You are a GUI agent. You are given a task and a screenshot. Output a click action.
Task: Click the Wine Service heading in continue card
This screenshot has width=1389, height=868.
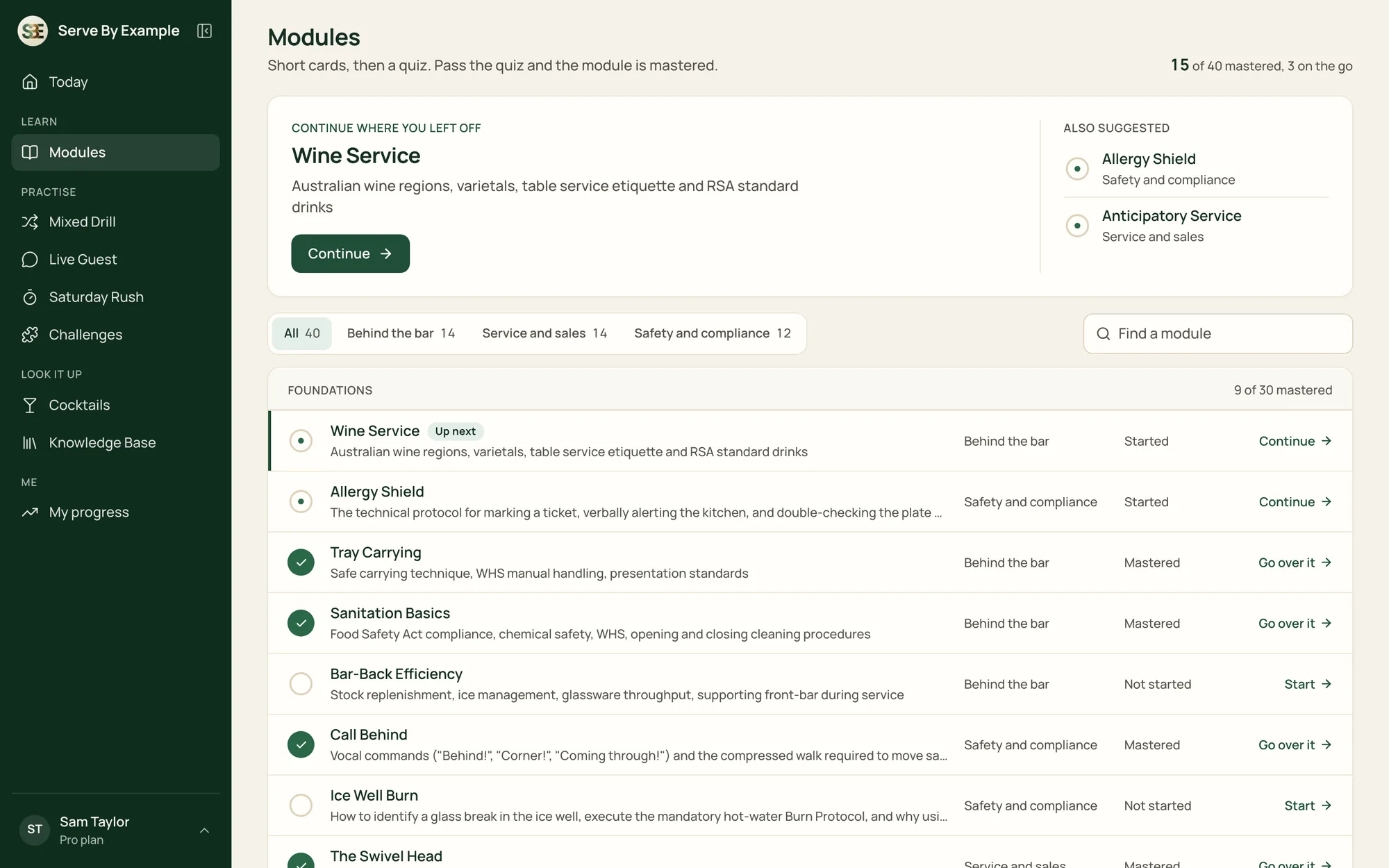pos(356,156)
